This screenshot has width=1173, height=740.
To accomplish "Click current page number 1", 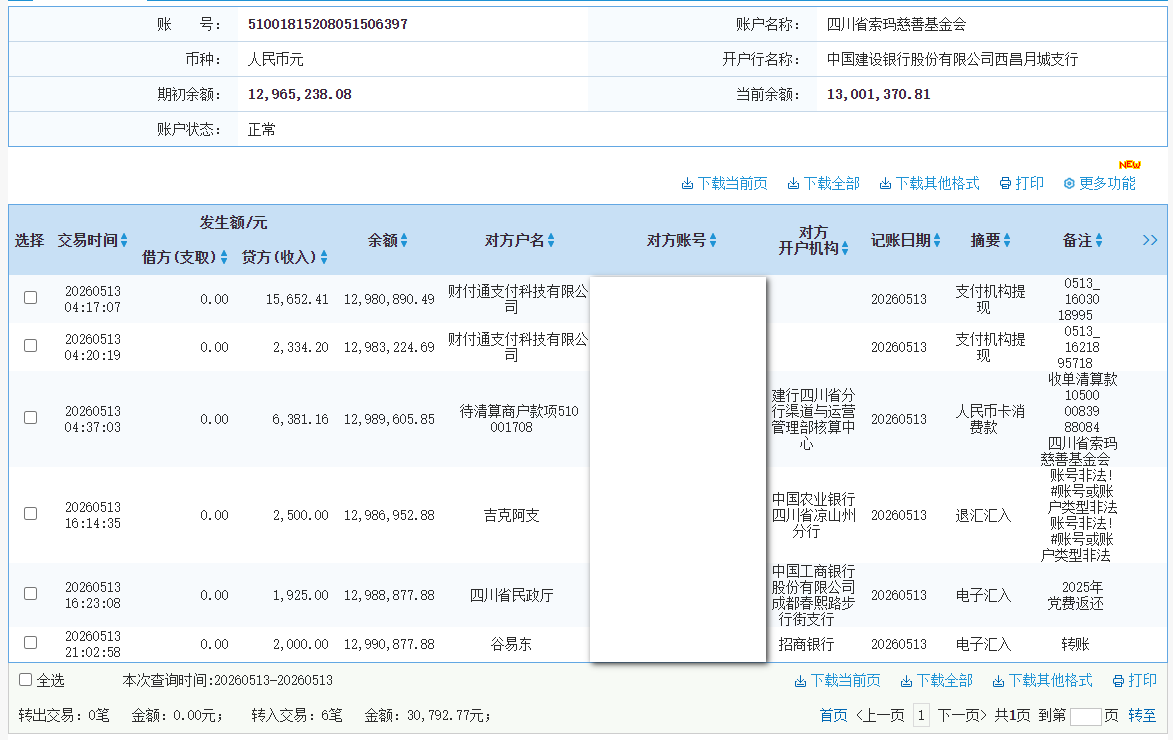I will pyautogui.click(x=921, y=715).
